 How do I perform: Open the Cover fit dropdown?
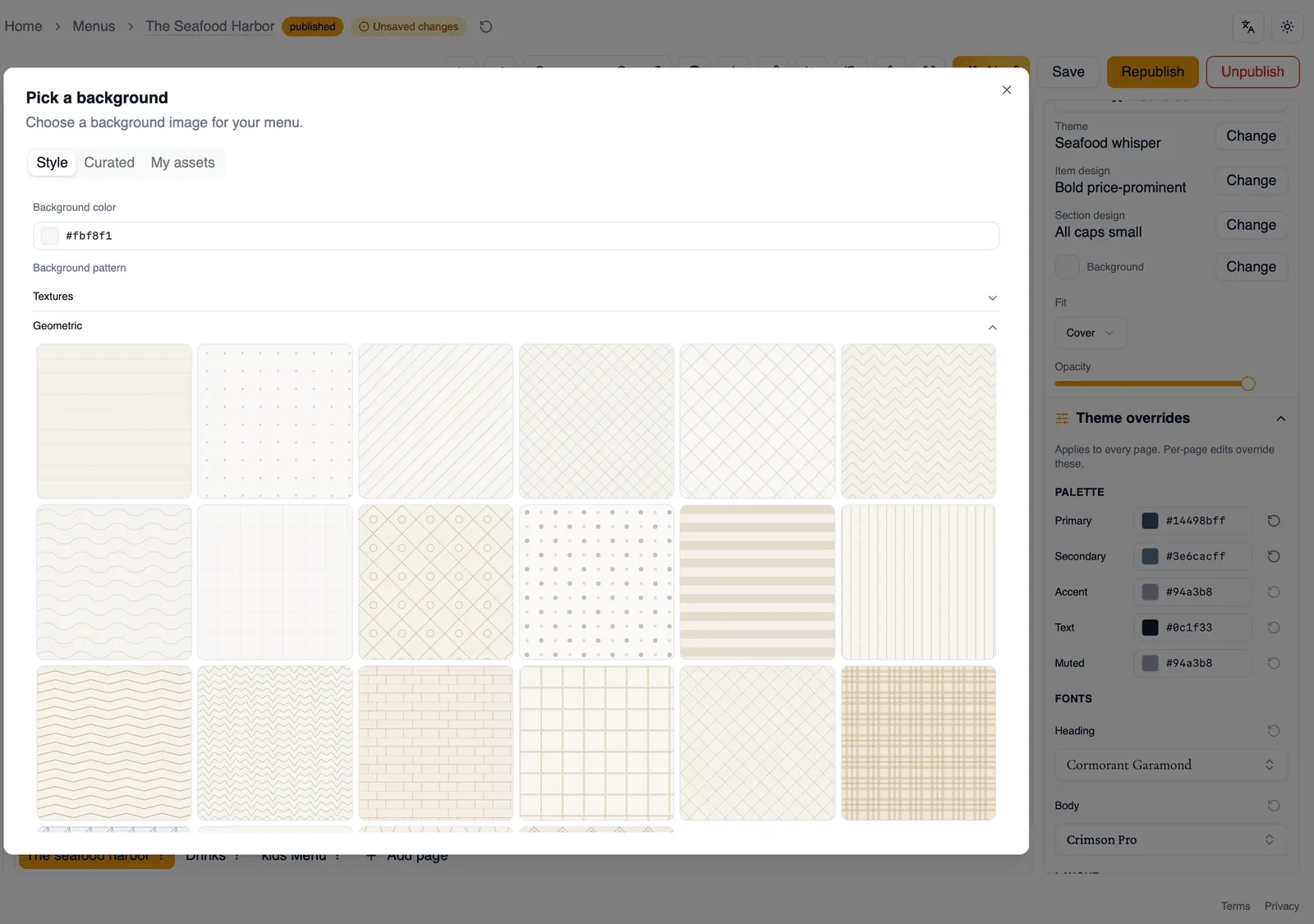[1091, 333]
